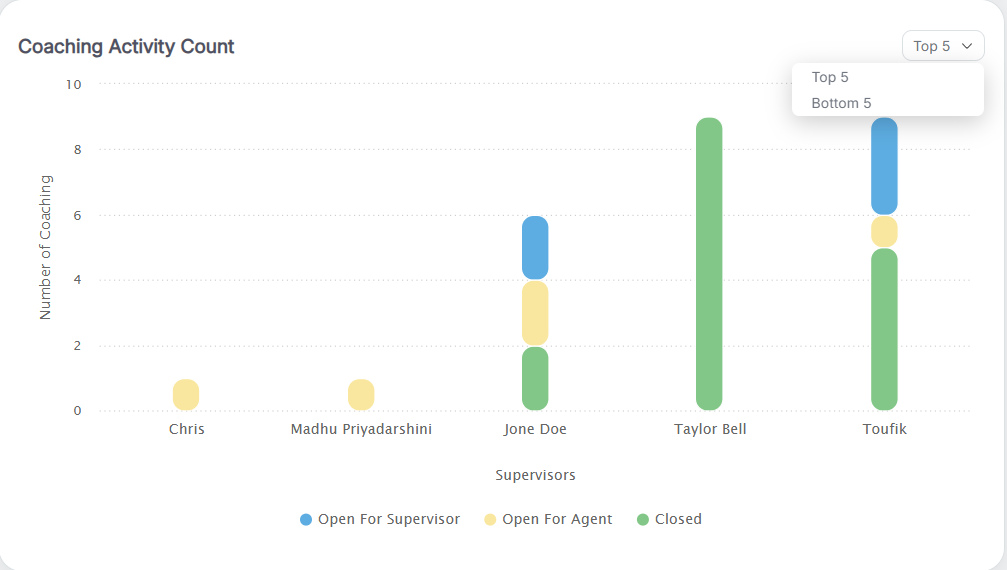Image resolution: width=1007 pixels, height=570 pixels.
Task: Click the dropdown chevron arrow
Action: [x=966, y=46]
